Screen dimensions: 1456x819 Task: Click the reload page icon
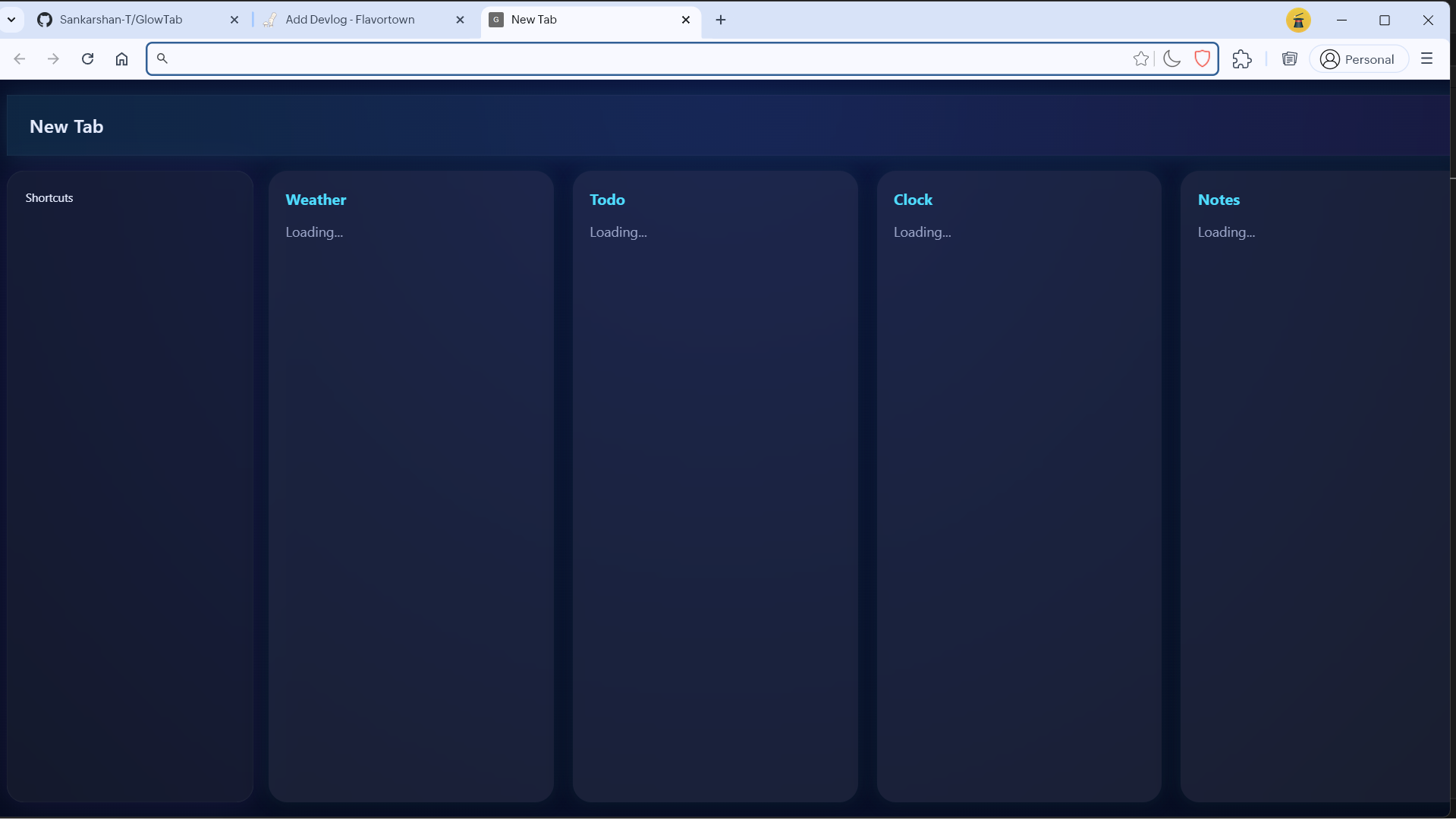87,59
